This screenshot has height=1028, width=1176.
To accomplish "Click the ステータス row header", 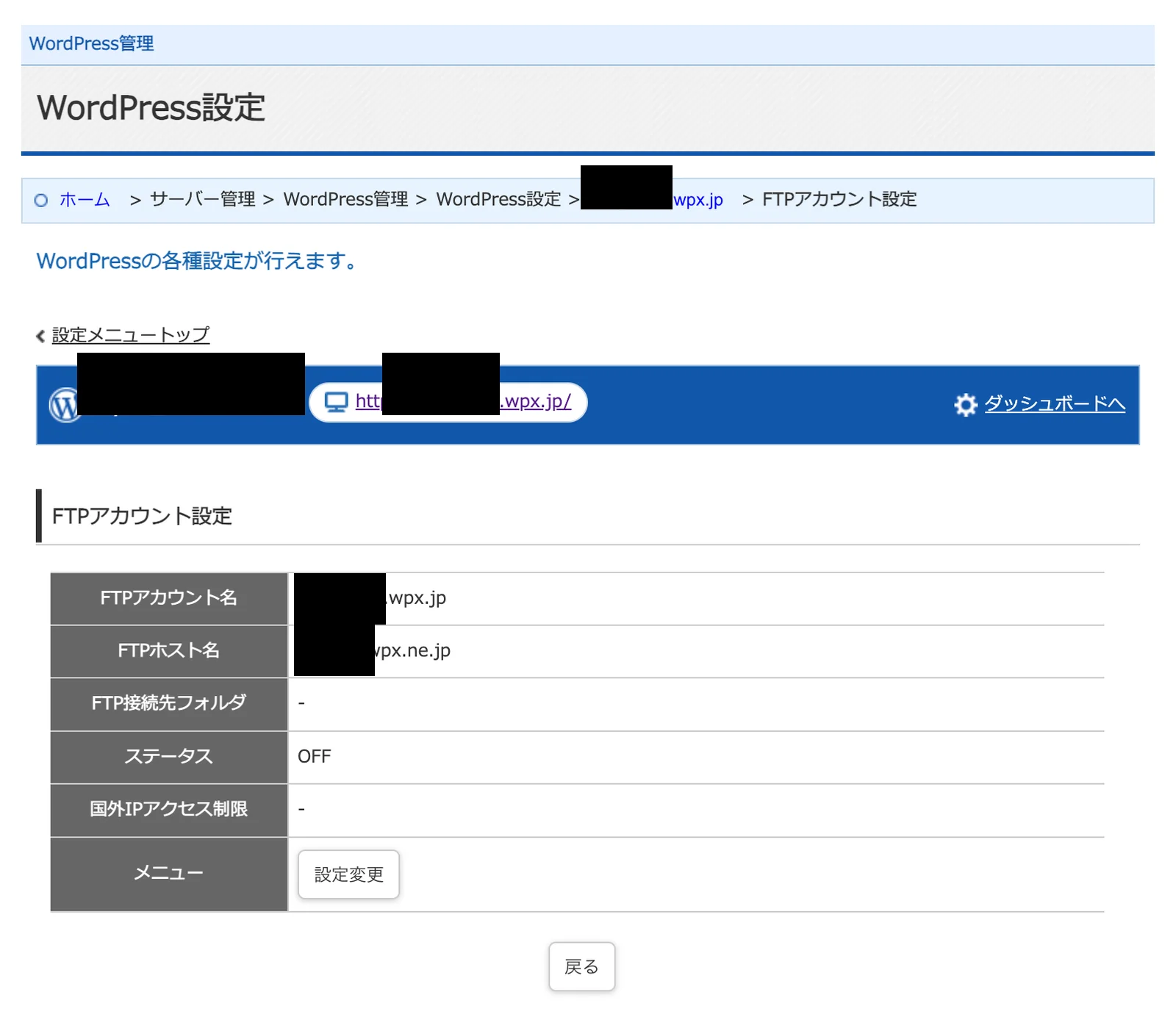I will (169, 757).
